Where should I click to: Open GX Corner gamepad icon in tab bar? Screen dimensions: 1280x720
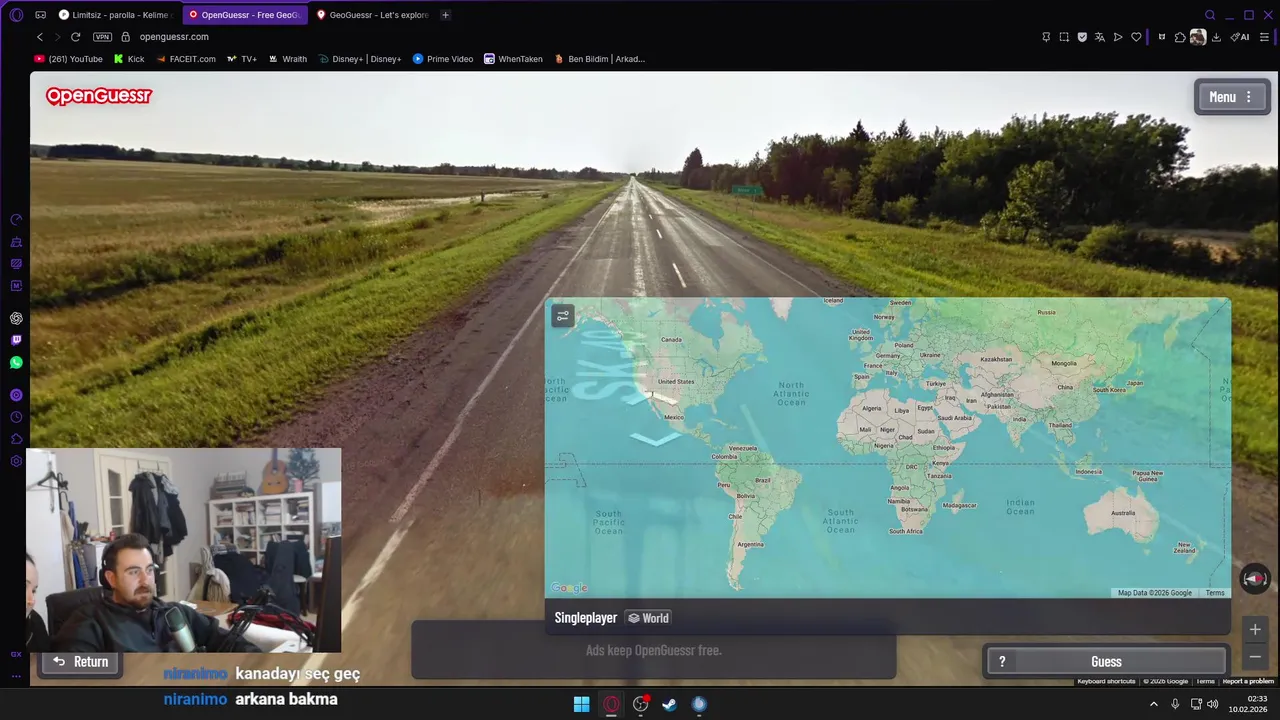(x=40, y=15)
